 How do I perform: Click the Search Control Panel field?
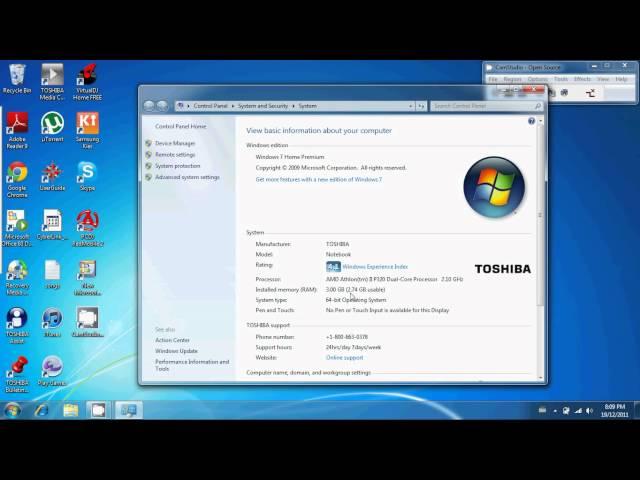click(487, 106)
